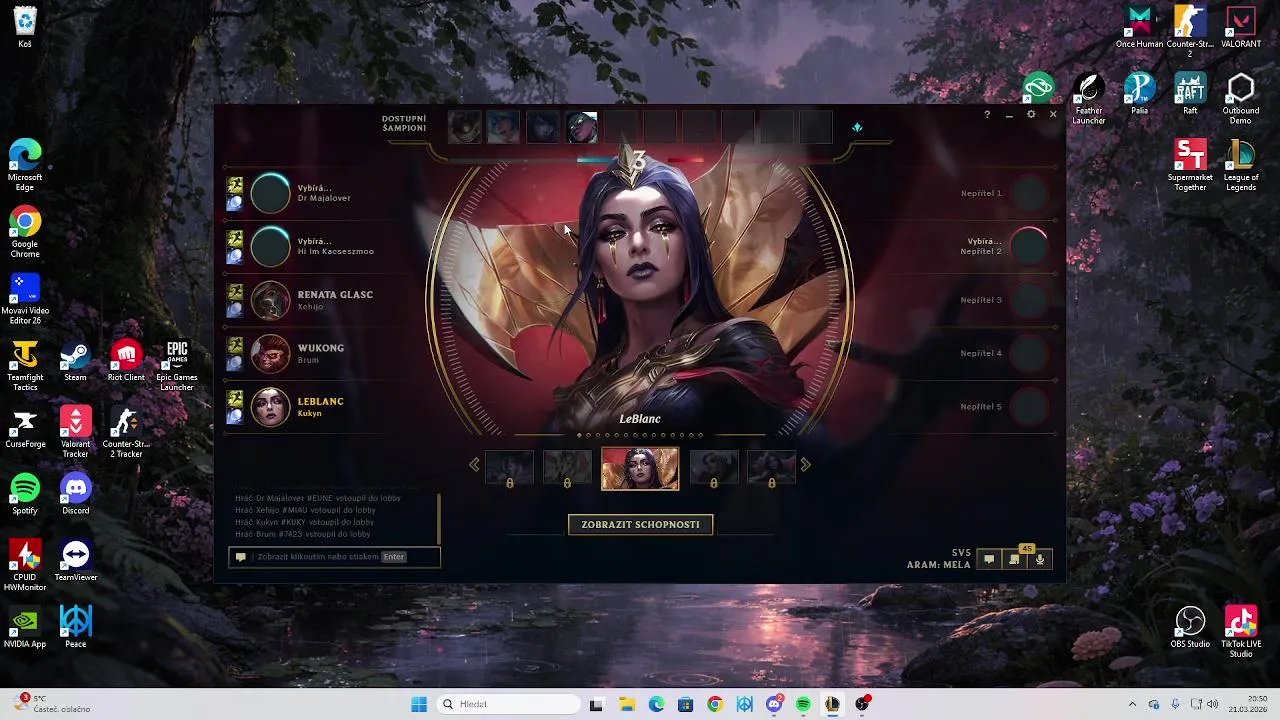1280x720 pixels.
Task: Select locked skin right of selected LeBlanc
Action: (x=713, y=469)
